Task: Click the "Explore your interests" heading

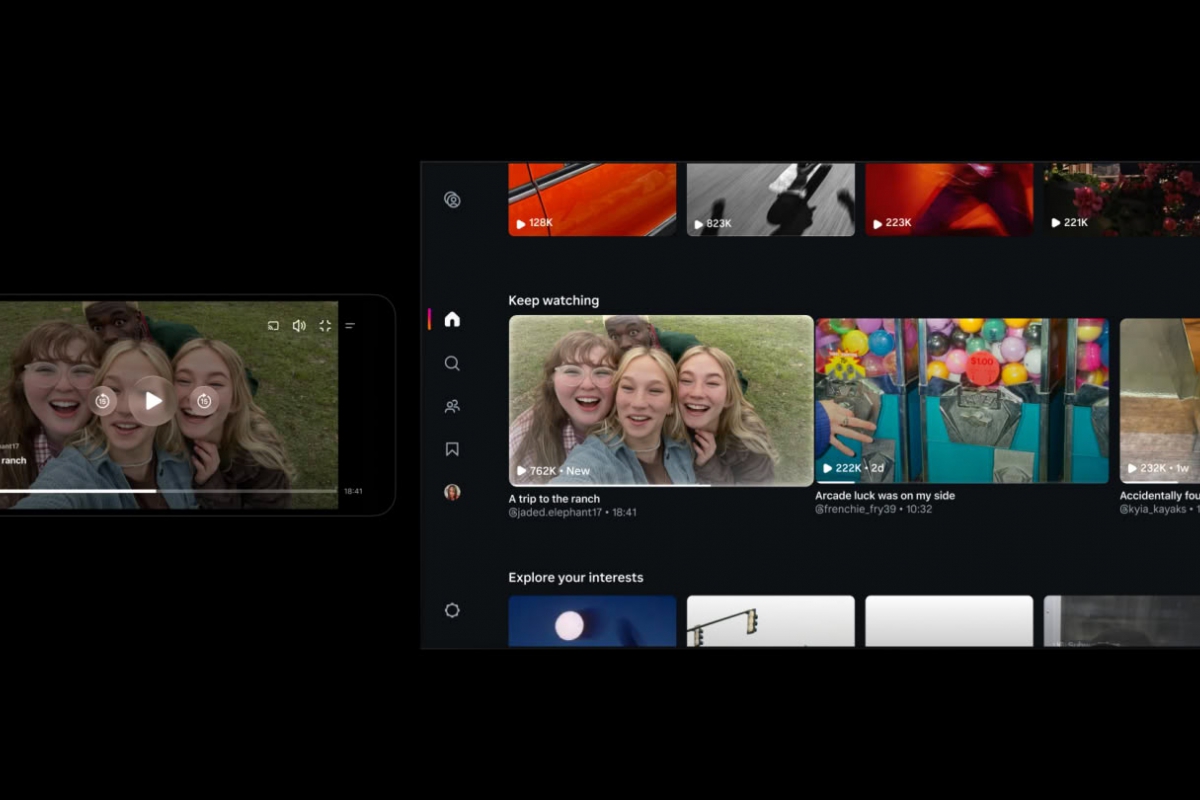Action: pos(576,577)
